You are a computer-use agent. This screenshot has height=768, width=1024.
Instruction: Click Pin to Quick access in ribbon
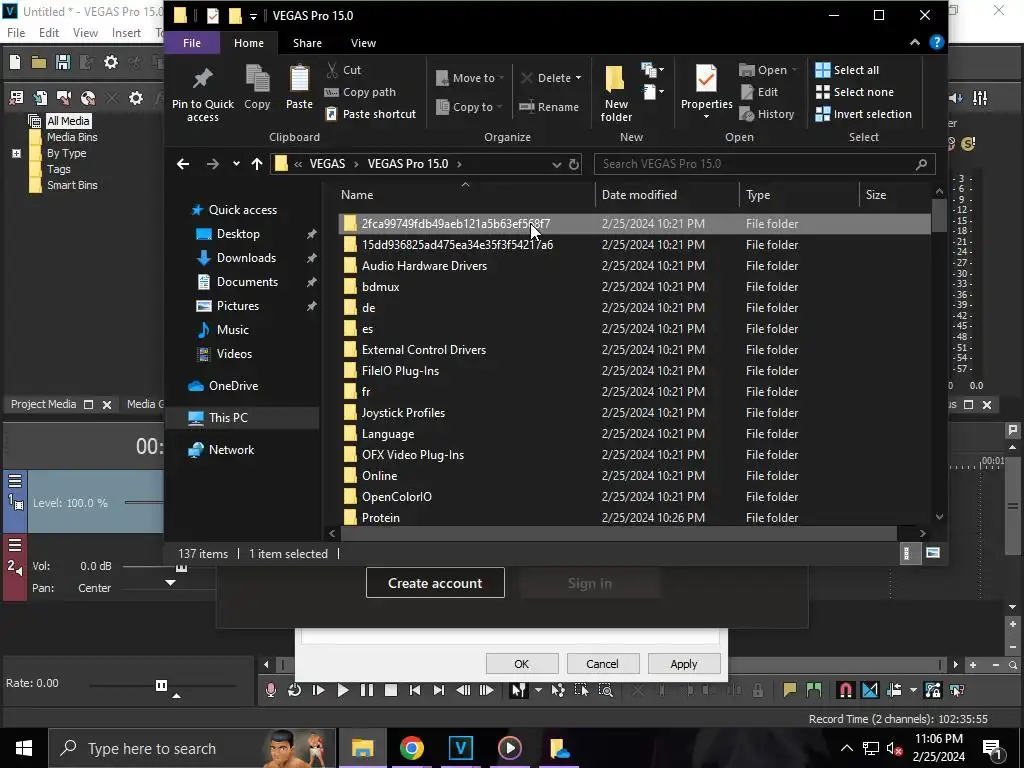[202, 93]
